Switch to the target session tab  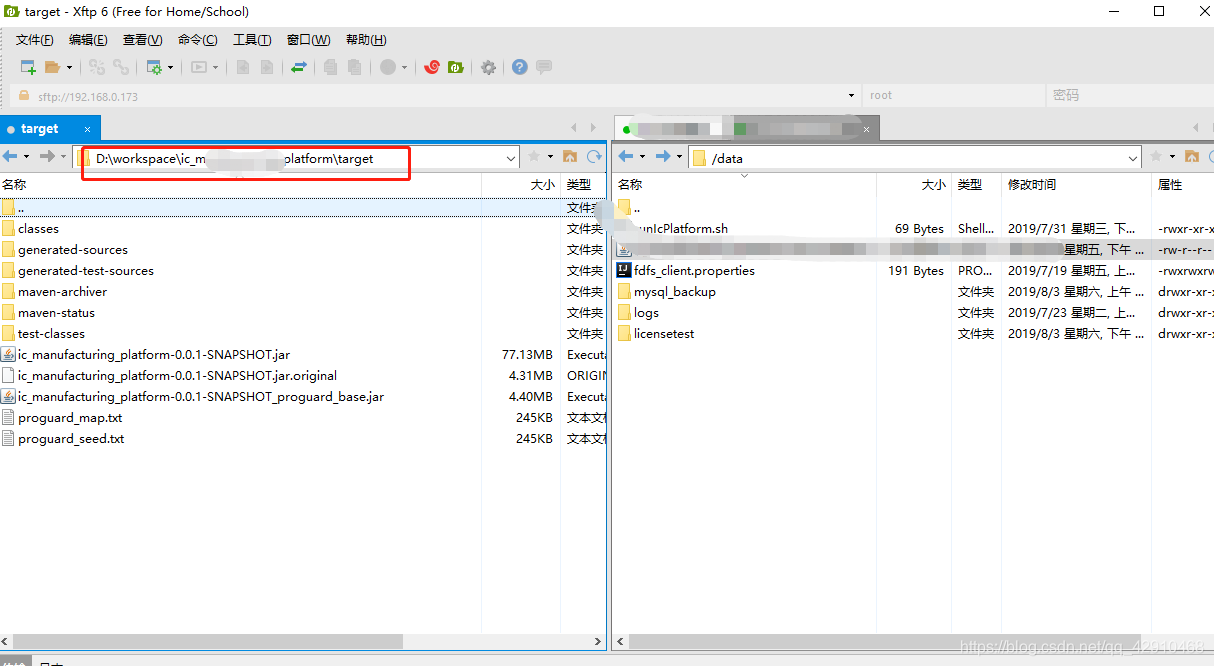(42, 128)
